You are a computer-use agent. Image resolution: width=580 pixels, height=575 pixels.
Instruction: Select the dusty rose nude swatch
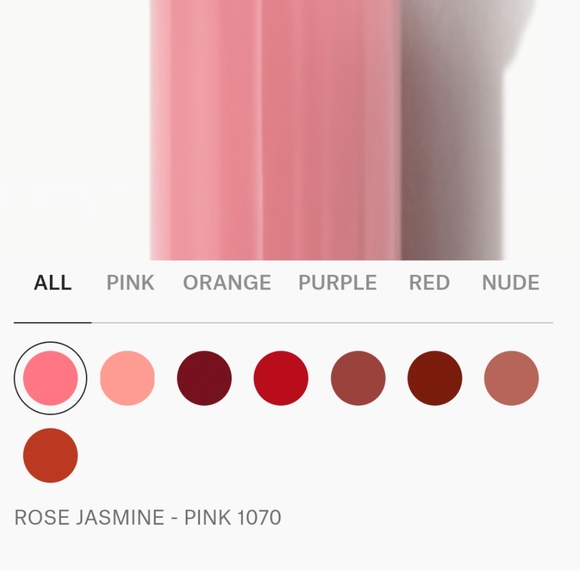[x=511, y=378]
